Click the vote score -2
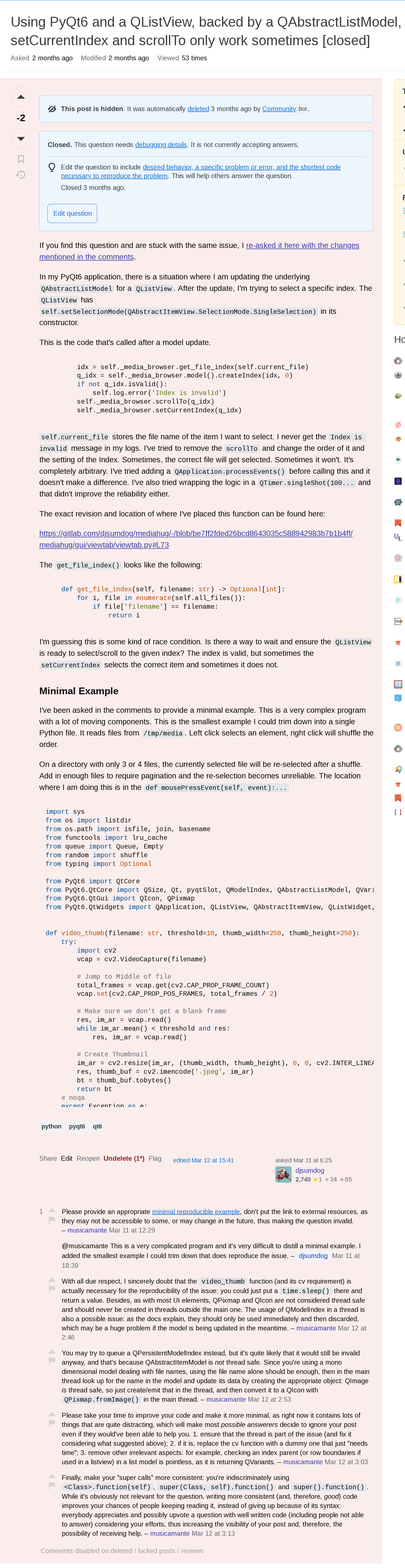 (21, 118)
